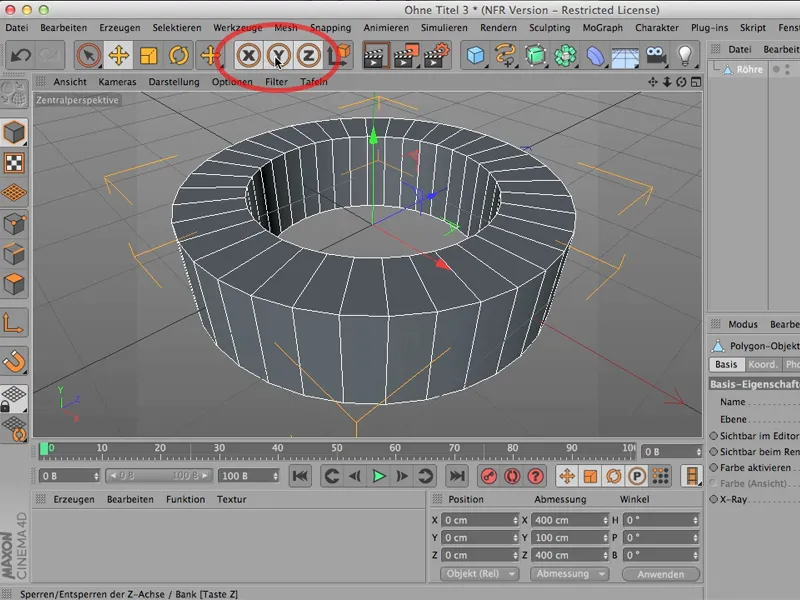Switch to the Koord. tab in attributes

(x=764, y=364)
